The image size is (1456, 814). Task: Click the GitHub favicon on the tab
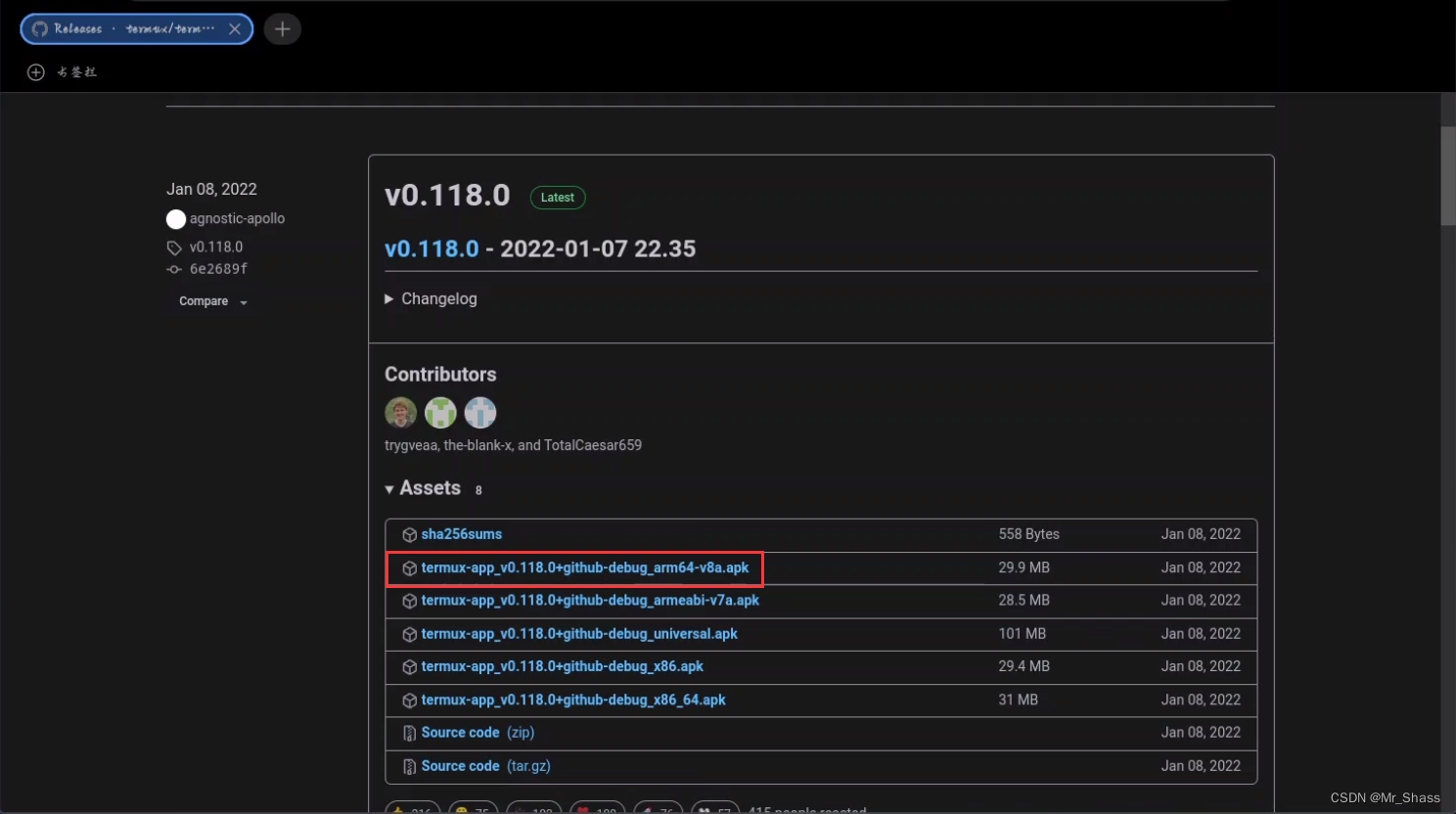[40, 29]
